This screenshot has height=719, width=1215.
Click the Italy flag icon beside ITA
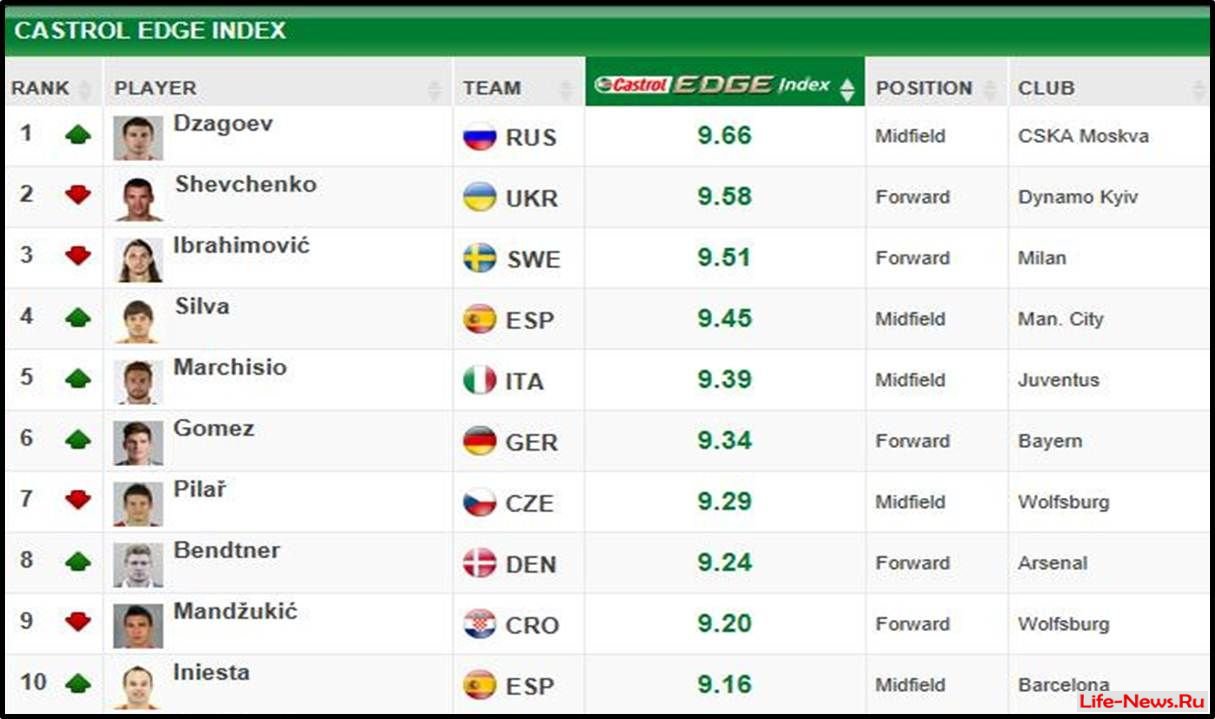(x=480, y=380)
